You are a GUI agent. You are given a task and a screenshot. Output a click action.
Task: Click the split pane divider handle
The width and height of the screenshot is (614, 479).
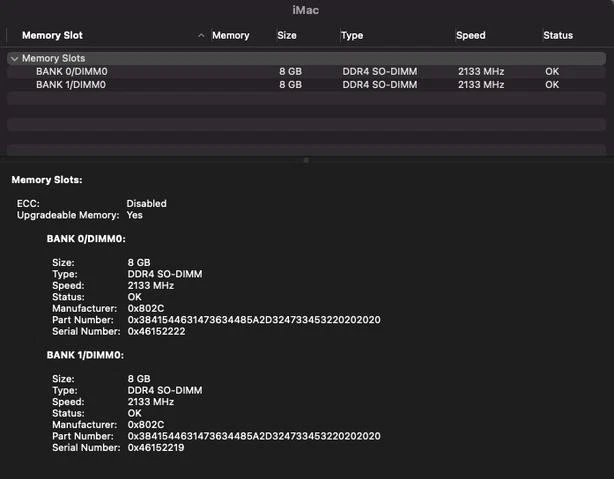pyautogui.click(x=306, y=160)
